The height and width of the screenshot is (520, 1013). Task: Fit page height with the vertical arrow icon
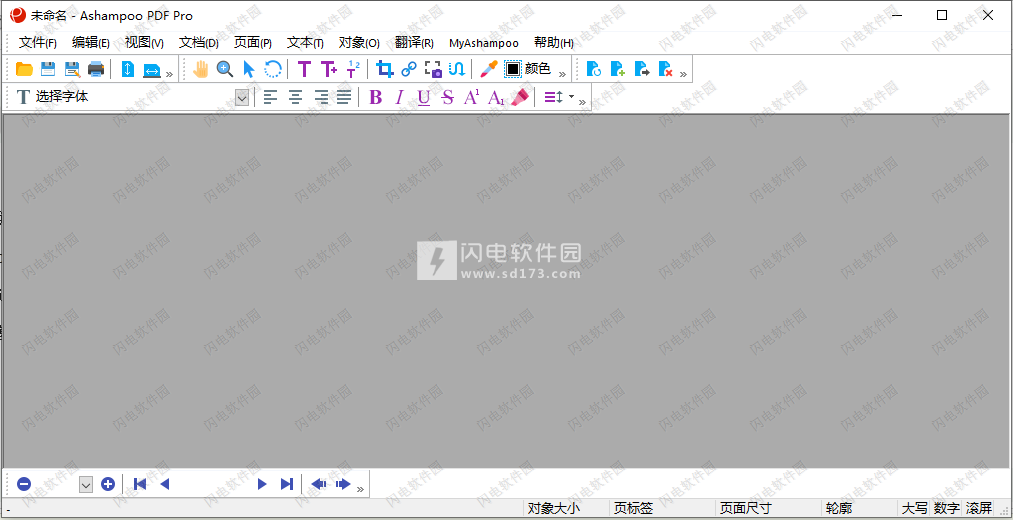128,69
